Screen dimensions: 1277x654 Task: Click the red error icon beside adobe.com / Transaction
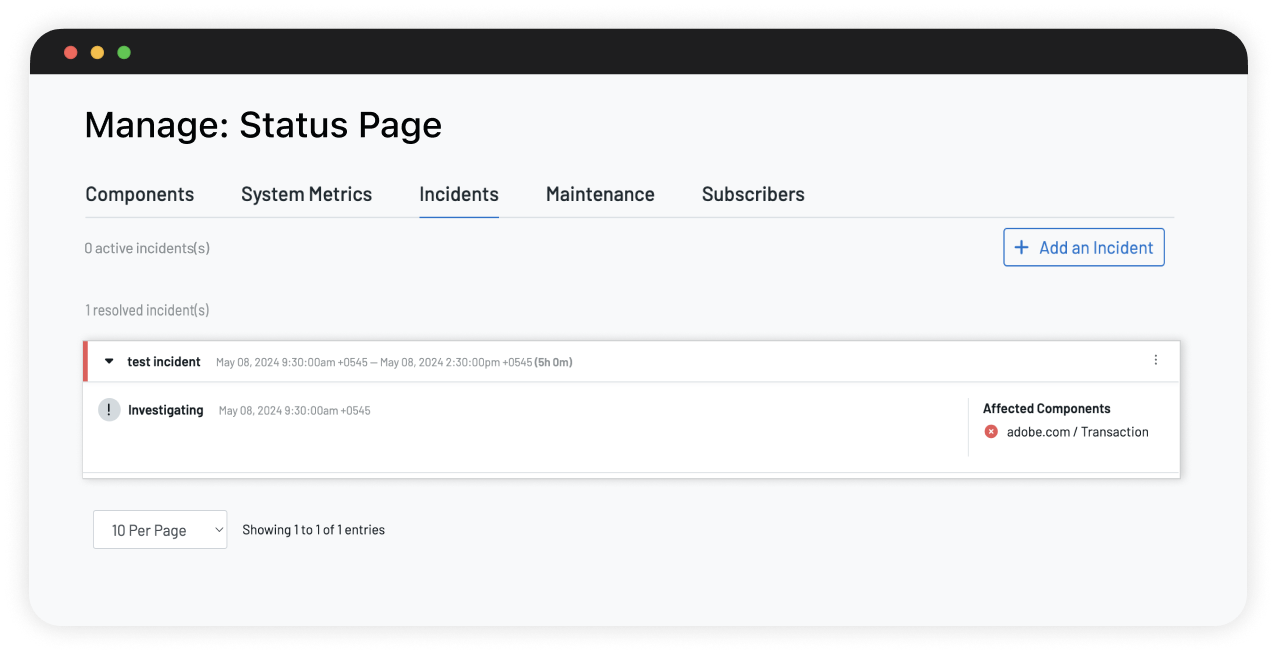991,432
